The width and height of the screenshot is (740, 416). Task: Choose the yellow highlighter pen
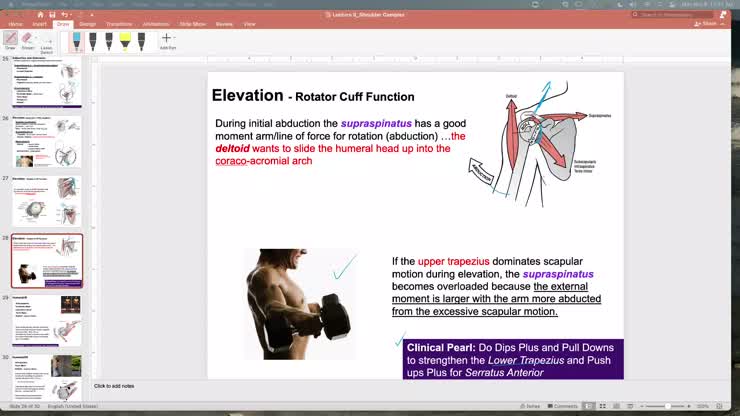tap(125, 41)
